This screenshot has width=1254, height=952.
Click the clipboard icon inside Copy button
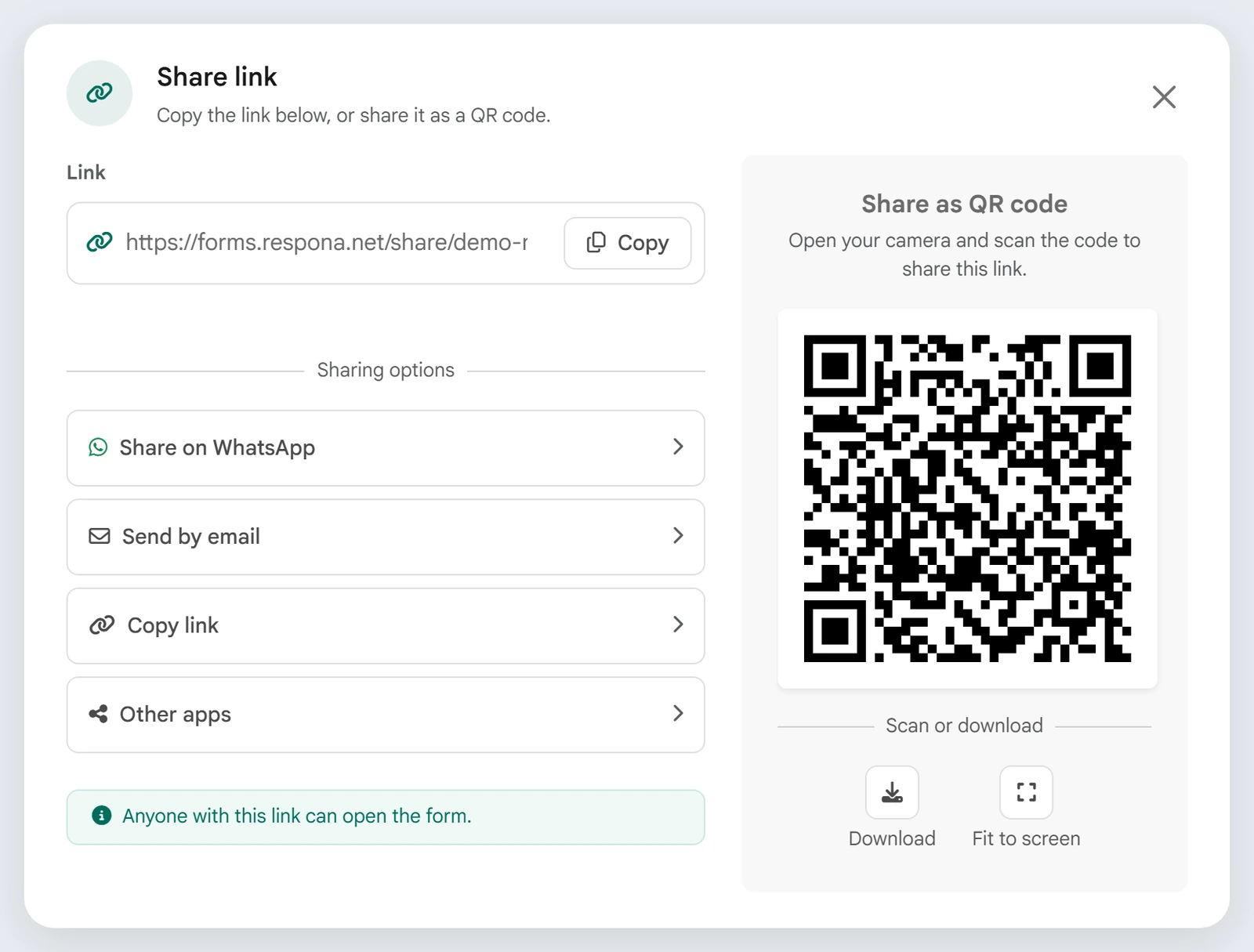[596, 242]
